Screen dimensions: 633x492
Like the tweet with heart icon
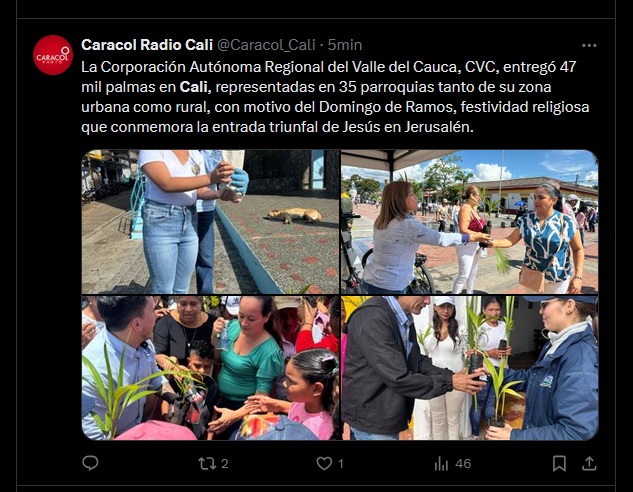(324, 463)
